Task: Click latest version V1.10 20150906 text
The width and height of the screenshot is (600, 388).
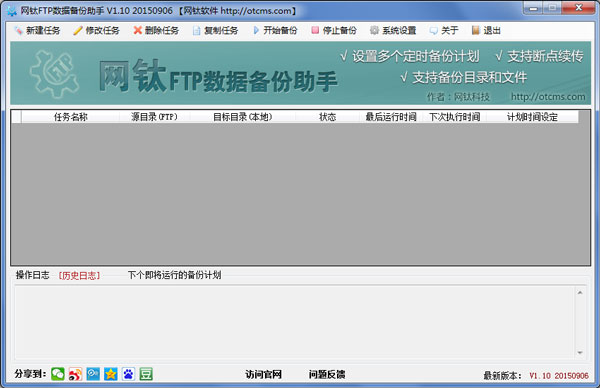Action: [559, 376]
